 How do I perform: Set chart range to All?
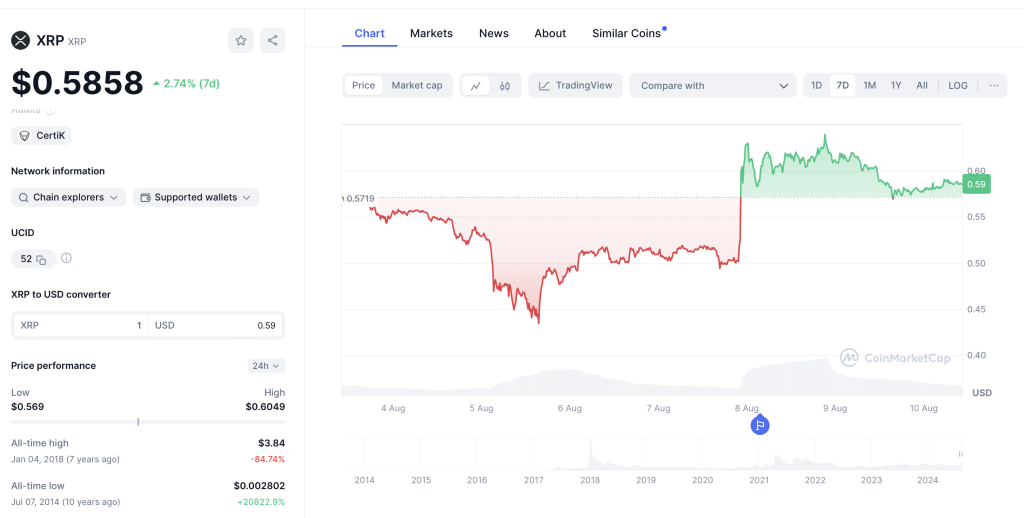[921, 86]
